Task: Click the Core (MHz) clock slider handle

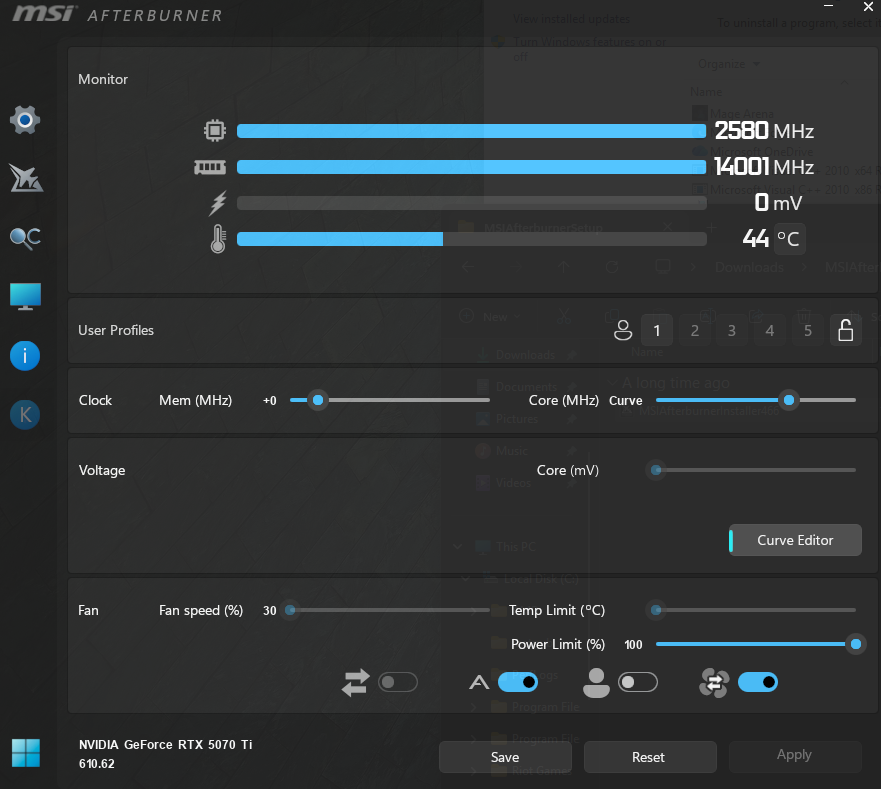Action: click(x=789, y=400)
